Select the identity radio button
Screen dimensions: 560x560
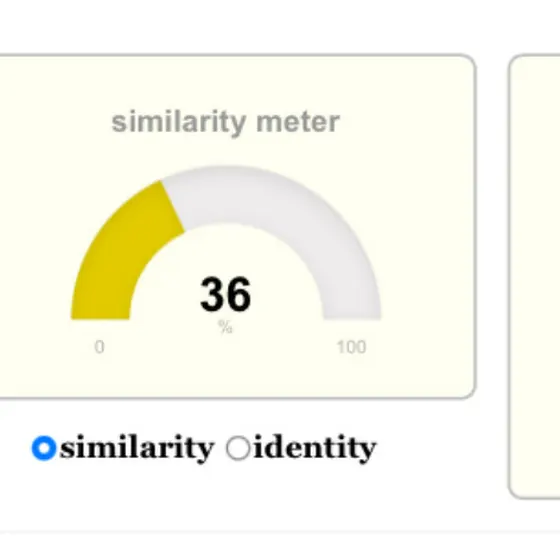(x=238, y=448)
